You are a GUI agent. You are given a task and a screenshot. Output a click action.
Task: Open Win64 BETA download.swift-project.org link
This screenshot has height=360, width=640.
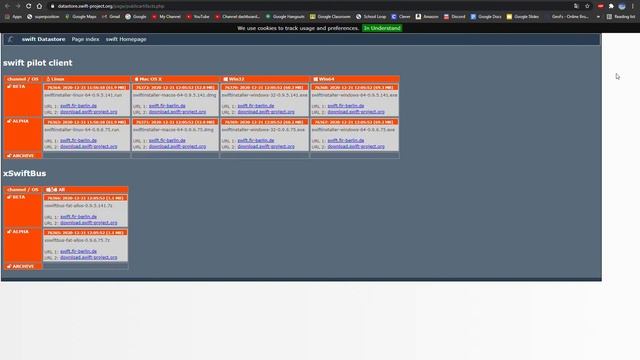pos(356,112)
